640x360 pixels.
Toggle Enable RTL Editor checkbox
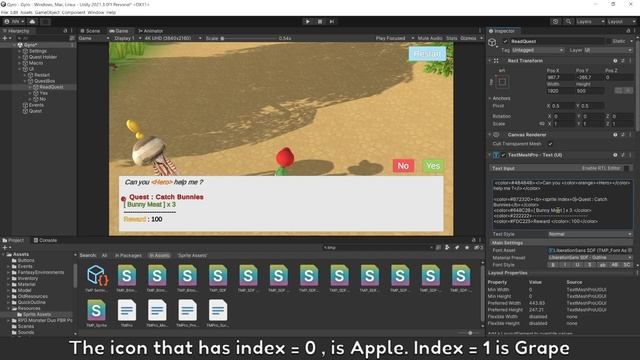[626, 168]
